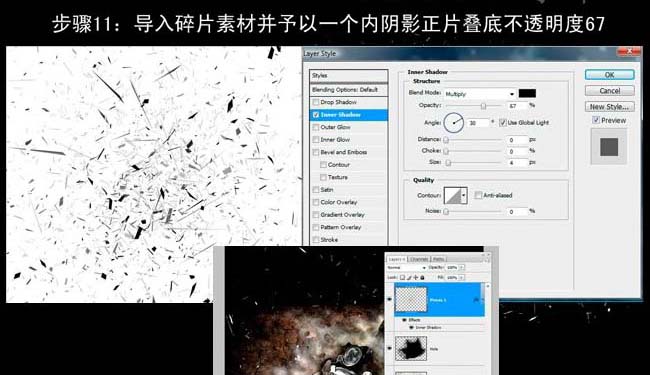Open the Blend Mode Multiply dropdown
The image size is (650, 375).
[480, 94]
